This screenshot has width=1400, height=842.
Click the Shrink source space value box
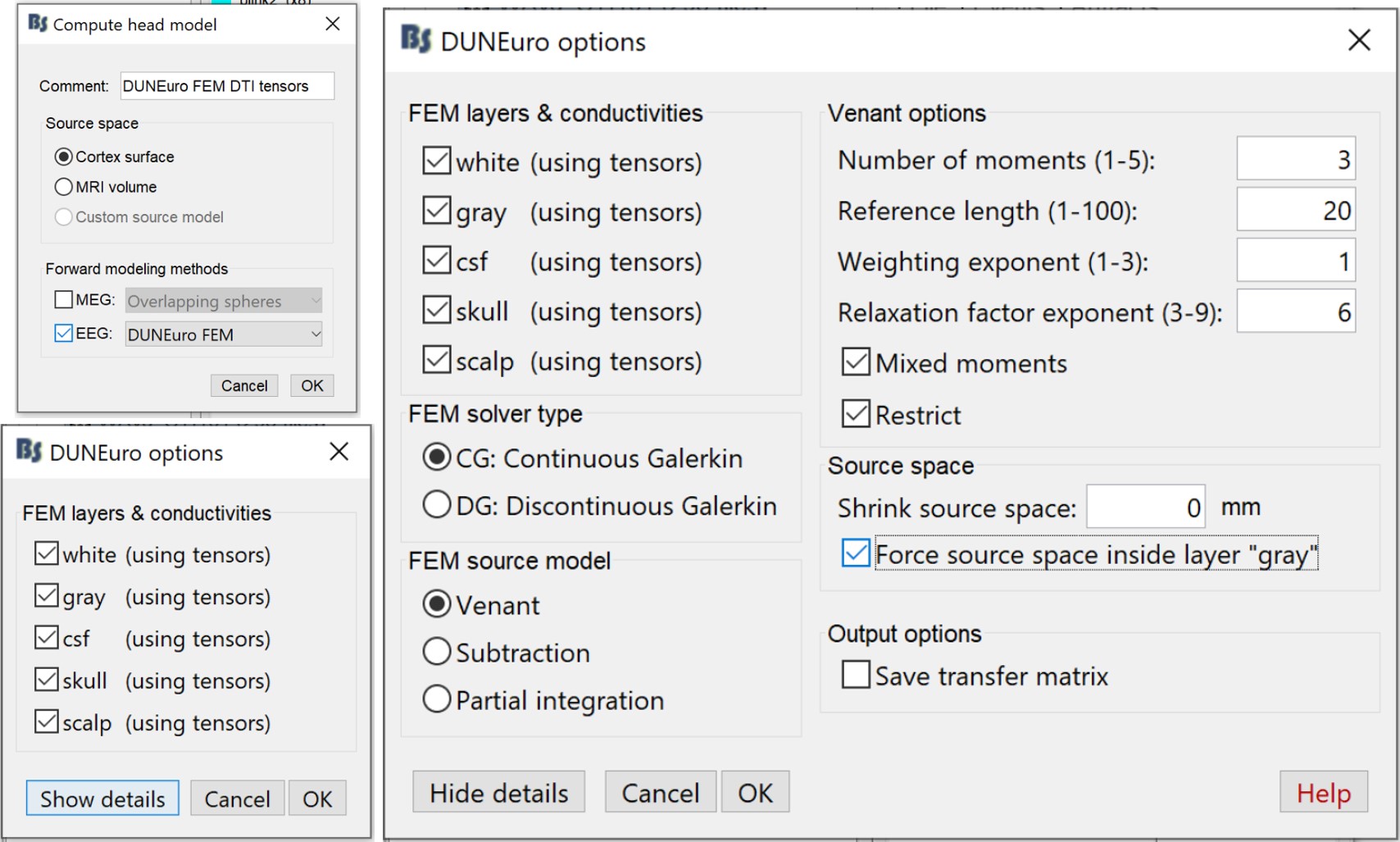[x=1145, y=507]
